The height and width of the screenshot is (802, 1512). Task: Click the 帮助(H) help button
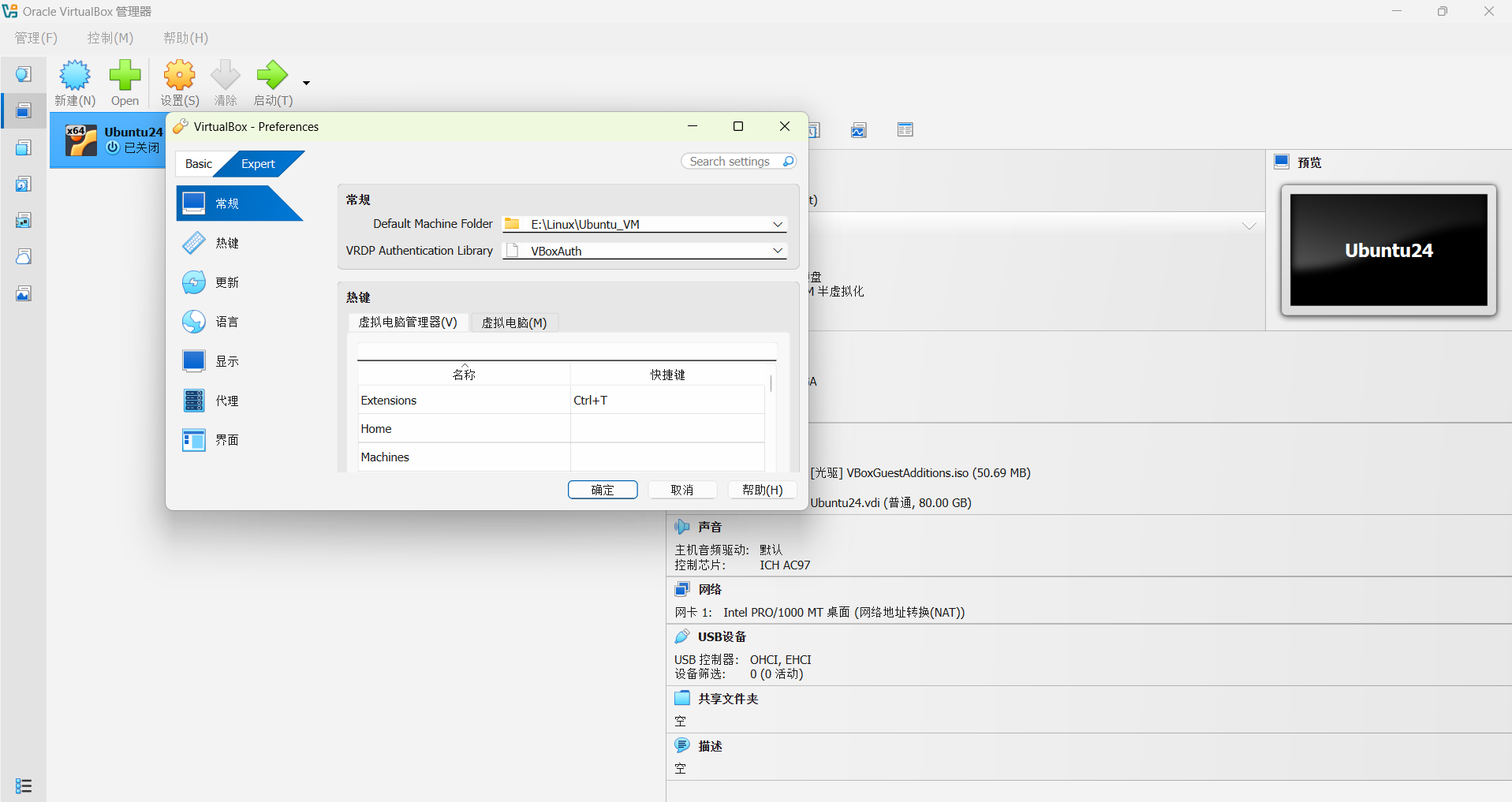click(x=761, y=489)
